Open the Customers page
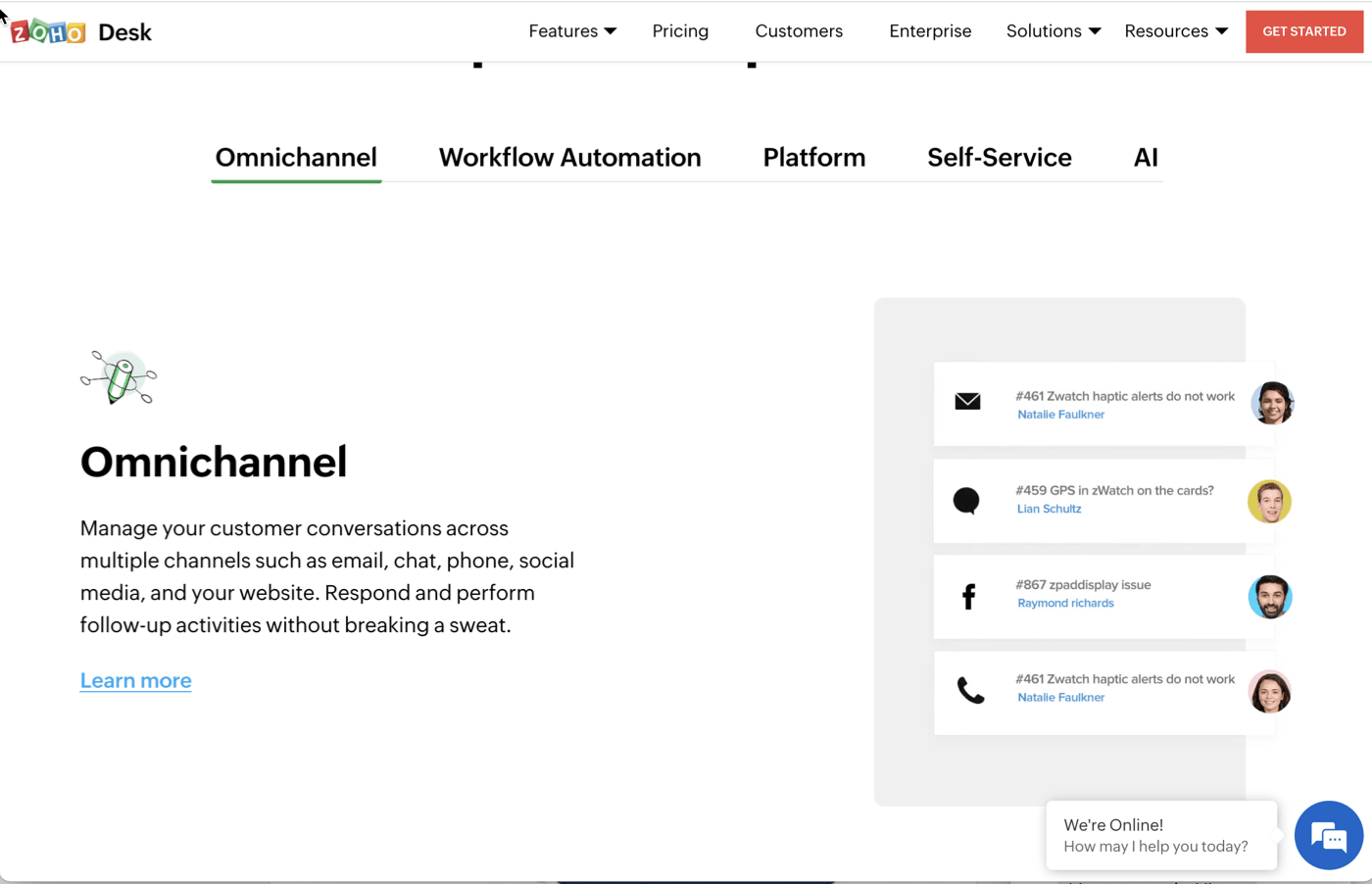 pos(799,31)
